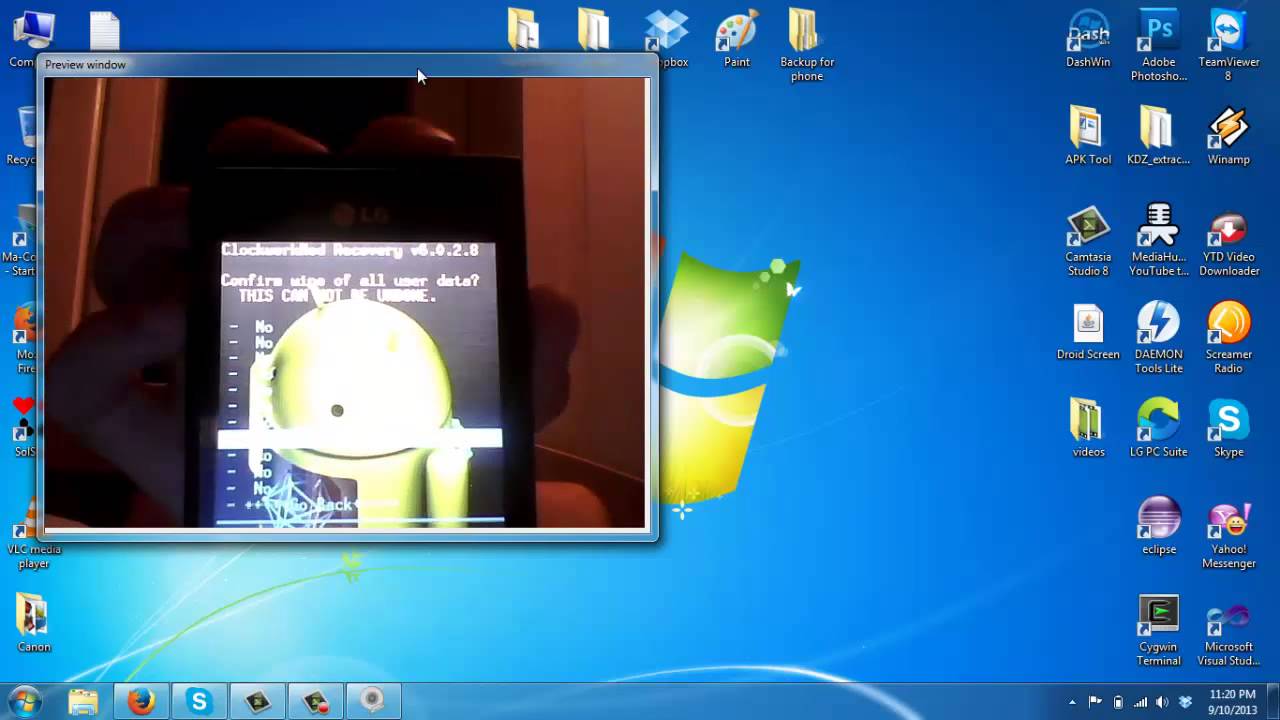Open the DashWin desktop shortcut
This screenshot has height=720, width=1280.
click(x=1088, y=39)
